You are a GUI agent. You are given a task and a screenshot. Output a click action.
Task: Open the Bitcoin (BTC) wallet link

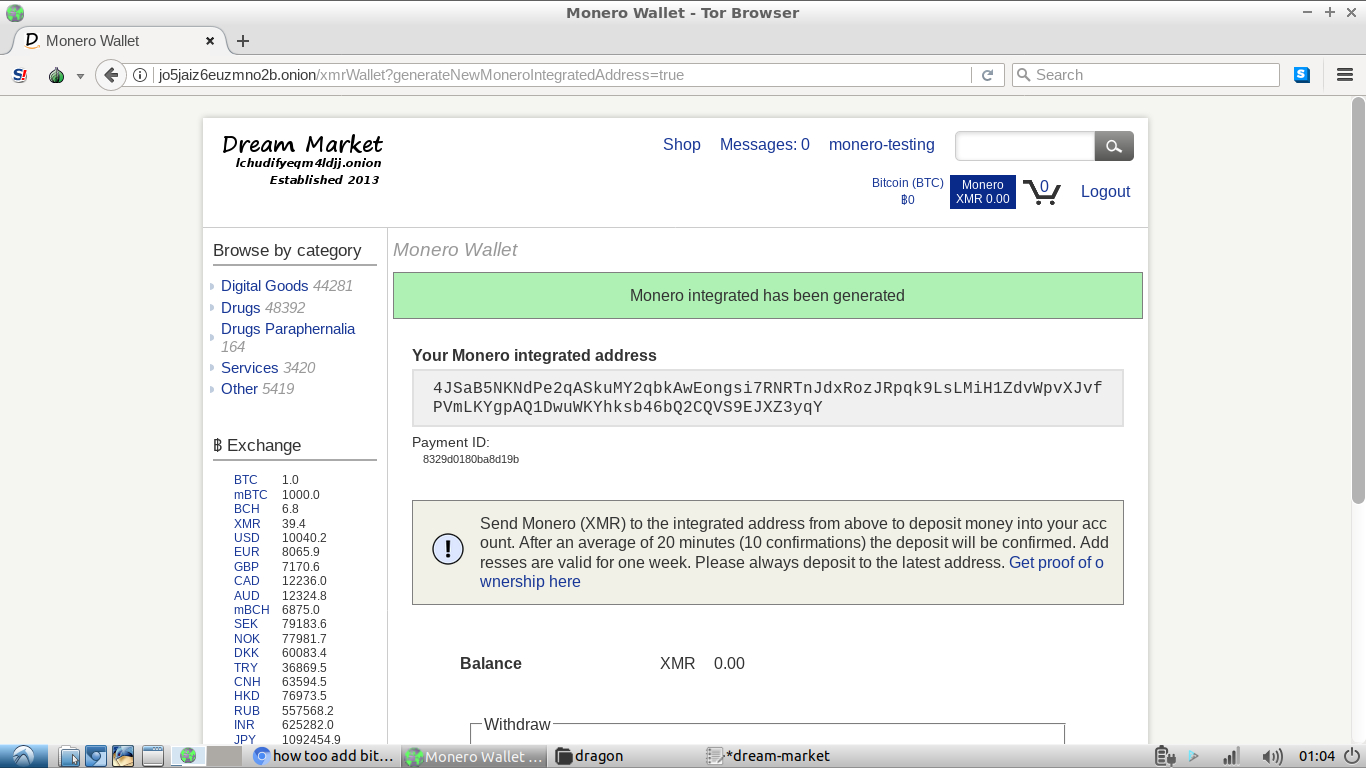pyautogui.click(x=908, y=191)
